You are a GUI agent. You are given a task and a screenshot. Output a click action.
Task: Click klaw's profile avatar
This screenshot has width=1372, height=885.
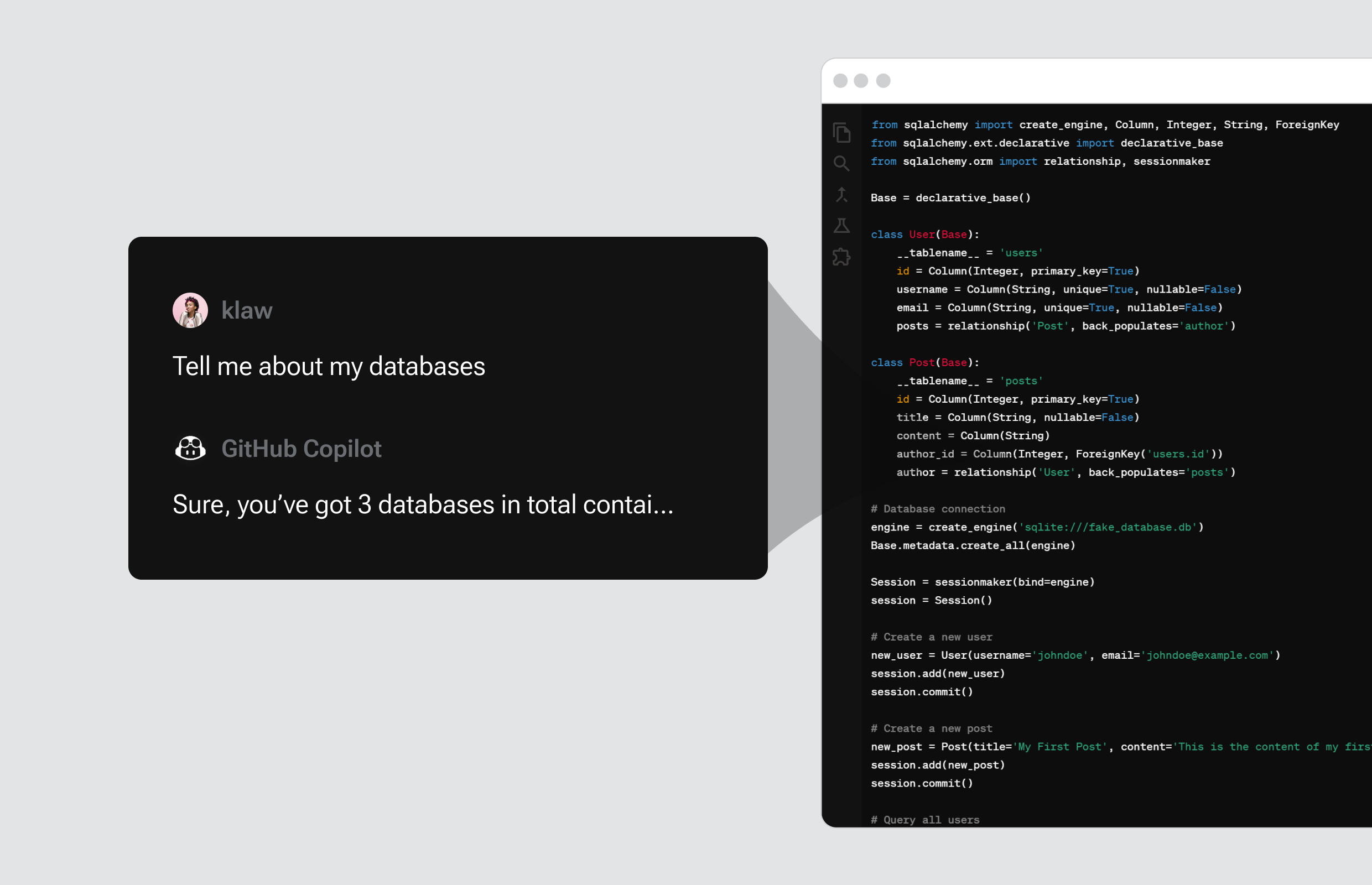click(190, 310)
